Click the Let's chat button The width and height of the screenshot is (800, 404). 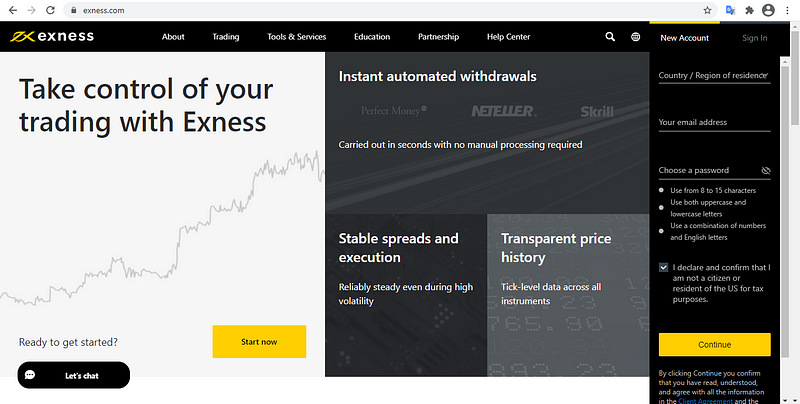pos(73,375)
